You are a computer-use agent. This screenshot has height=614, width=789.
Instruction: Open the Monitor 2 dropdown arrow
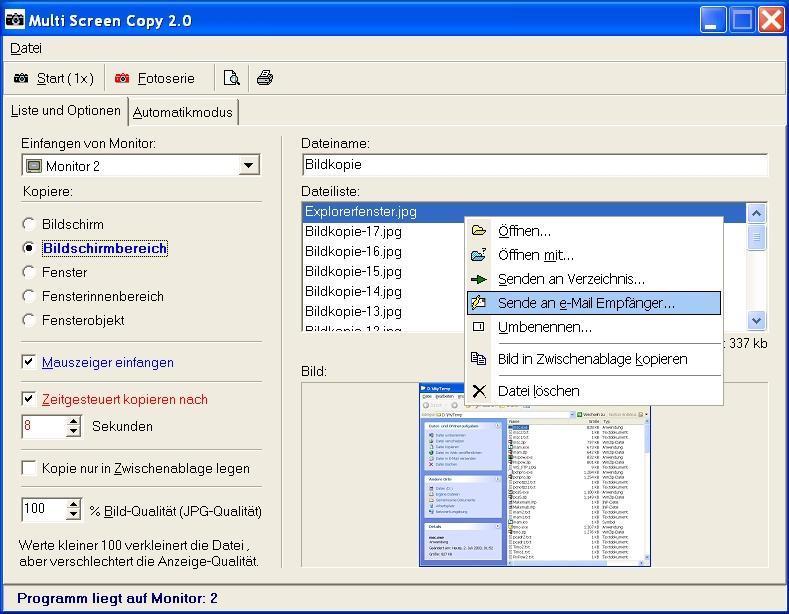tap(249, 166)
